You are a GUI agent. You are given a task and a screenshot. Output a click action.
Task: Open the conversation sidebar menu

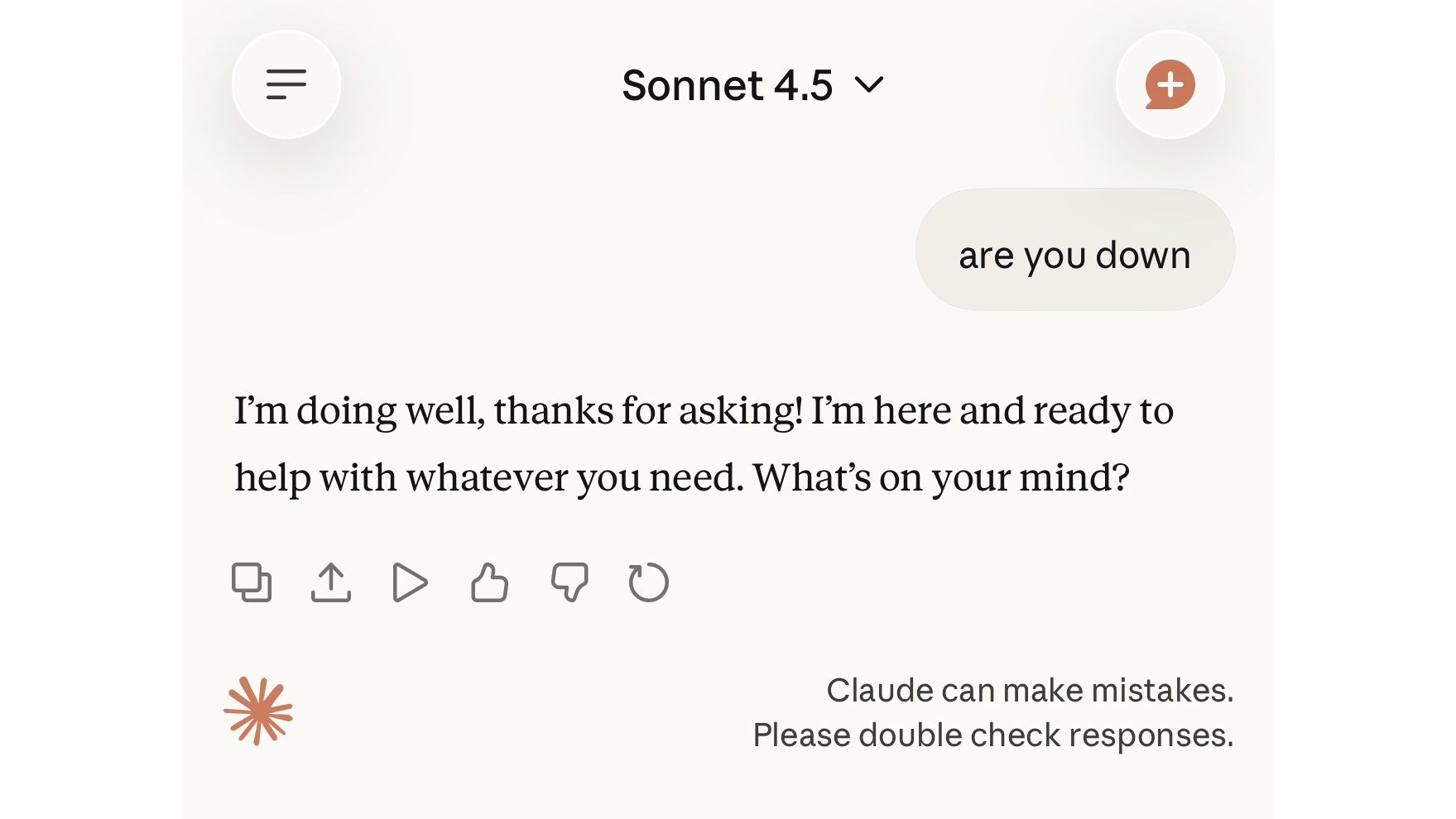point(286,84)
